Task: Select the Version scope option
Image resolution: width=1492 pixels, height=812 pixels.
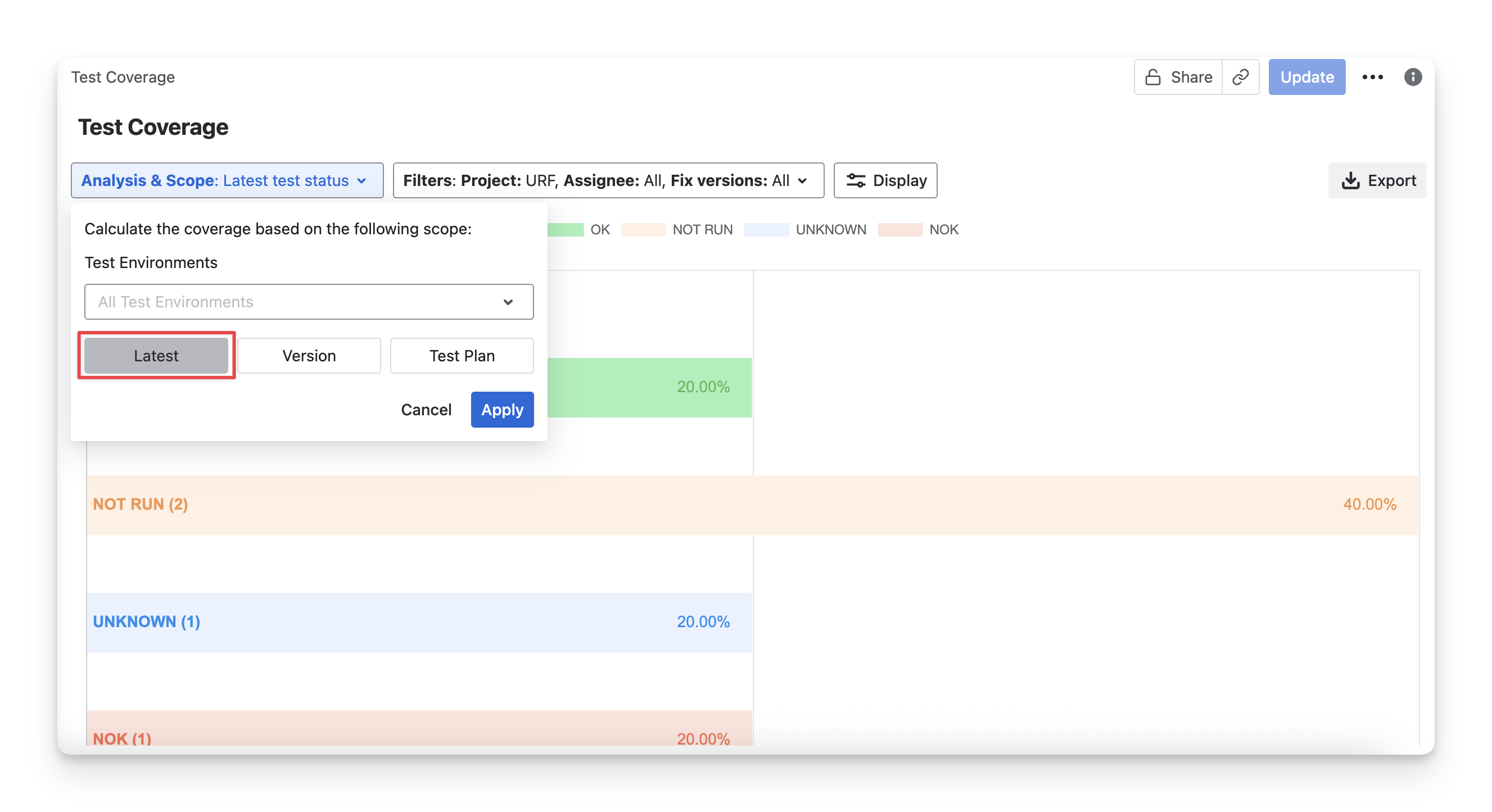Action: pos(309,355)
